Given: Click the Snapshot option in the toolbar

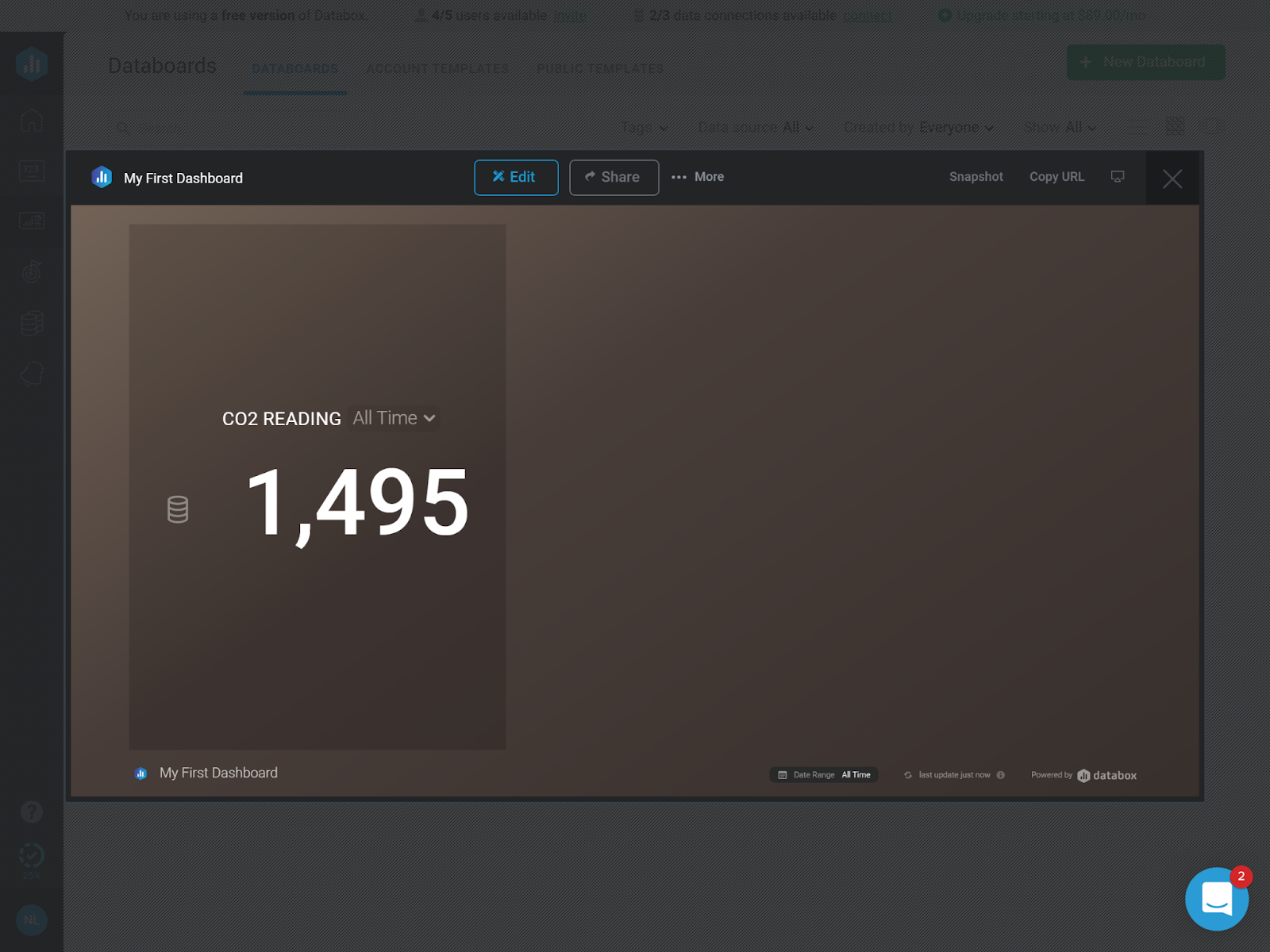Looking at the screenshot, I should (x=976, y=177).
